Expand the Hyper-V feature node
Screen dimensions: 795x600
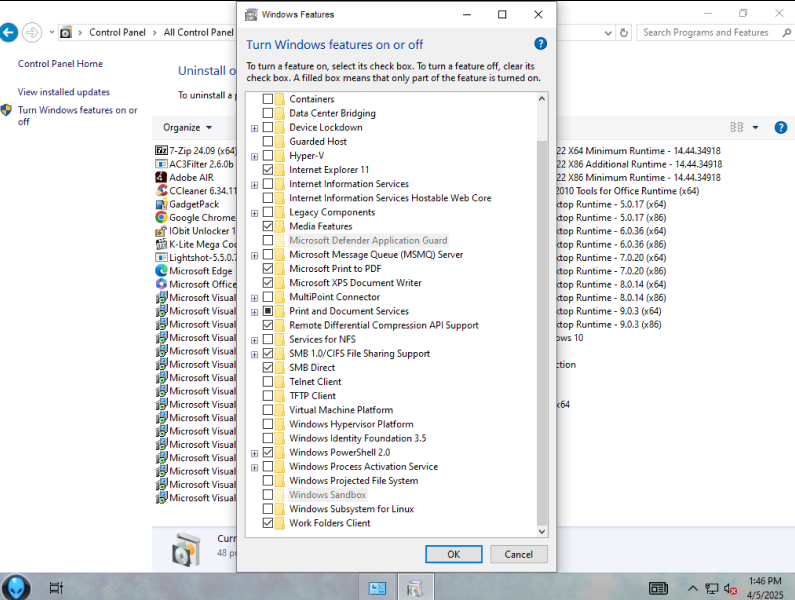click(255, 157)
